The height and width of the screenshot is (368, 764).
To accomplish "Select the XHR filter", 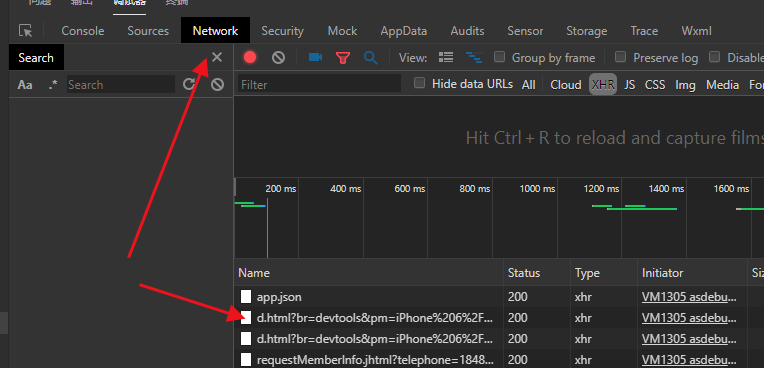I will coord(603,84).
